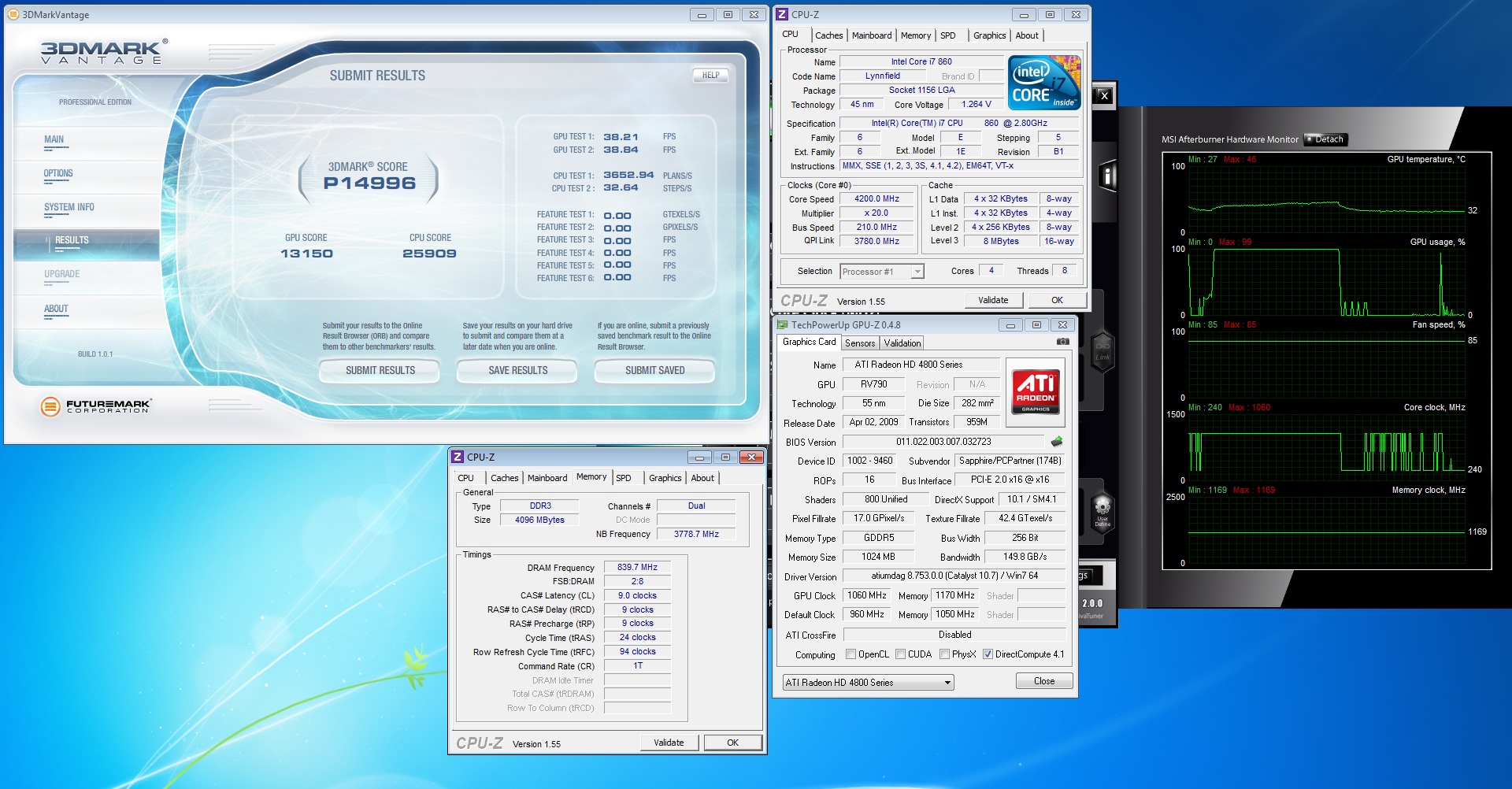Open Graphics tab in the memory timings CPU-Z window
This screenshot has height=789, width=1512.
point(665,478)
